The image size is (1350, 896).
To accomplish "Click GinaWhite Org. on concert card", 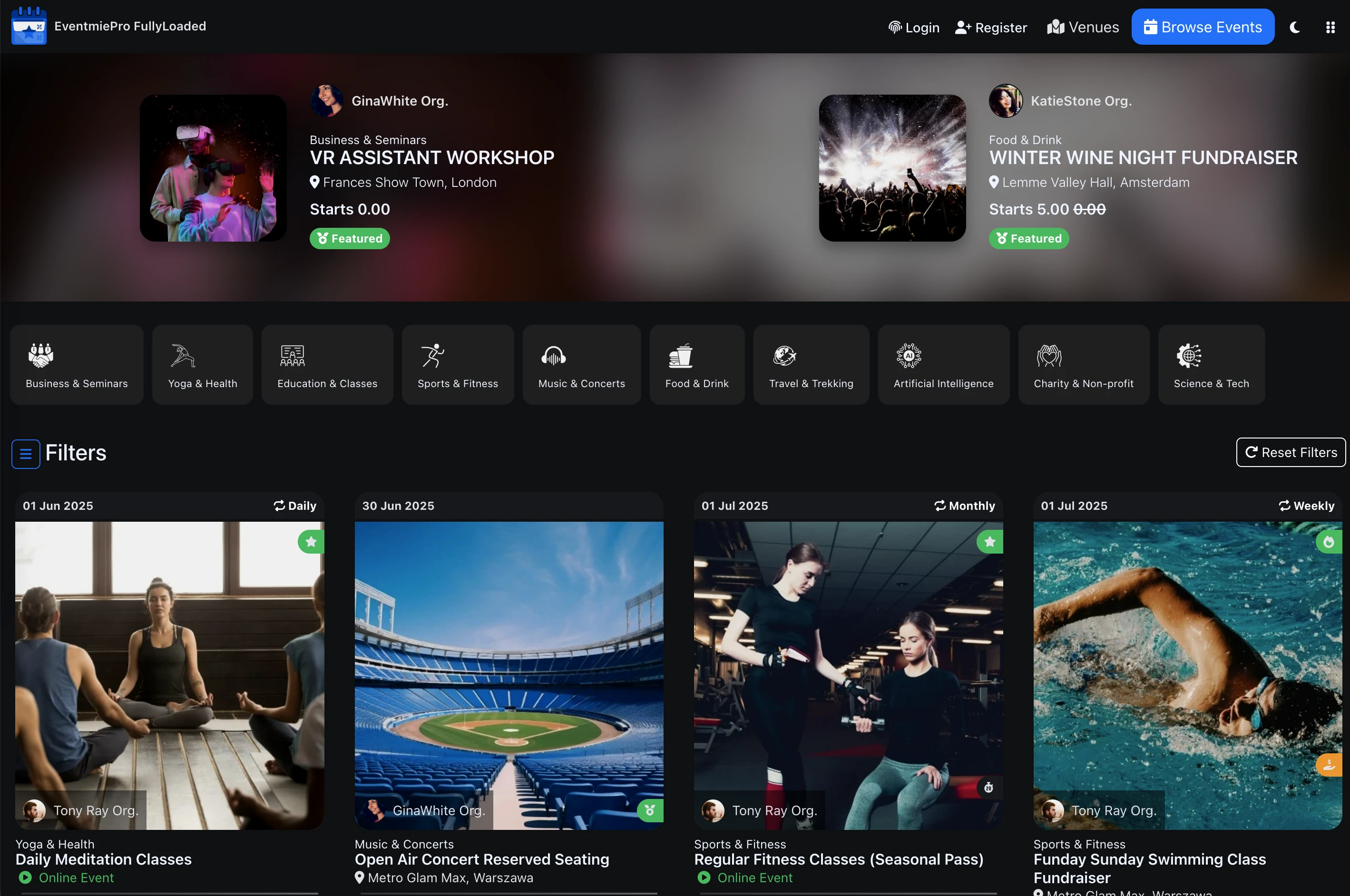I will [x=424, y=810].
